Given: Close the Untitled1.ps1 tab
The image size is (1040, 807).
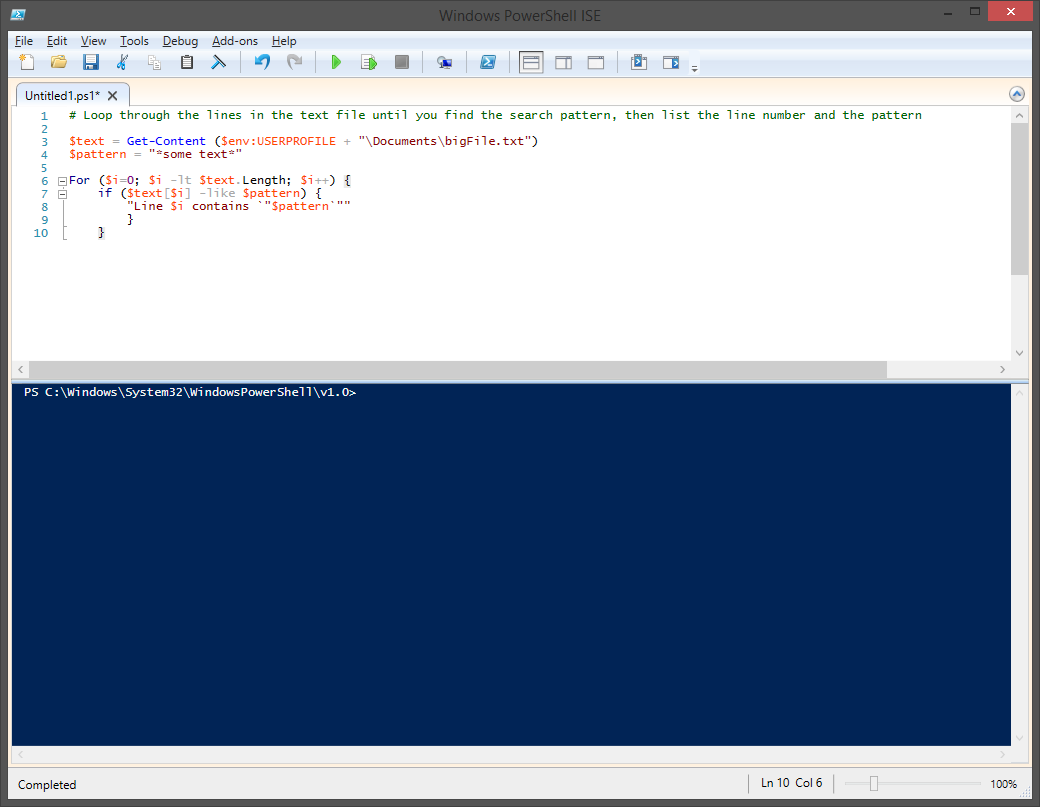Looking at the screenshot, I should pos(112,95).
